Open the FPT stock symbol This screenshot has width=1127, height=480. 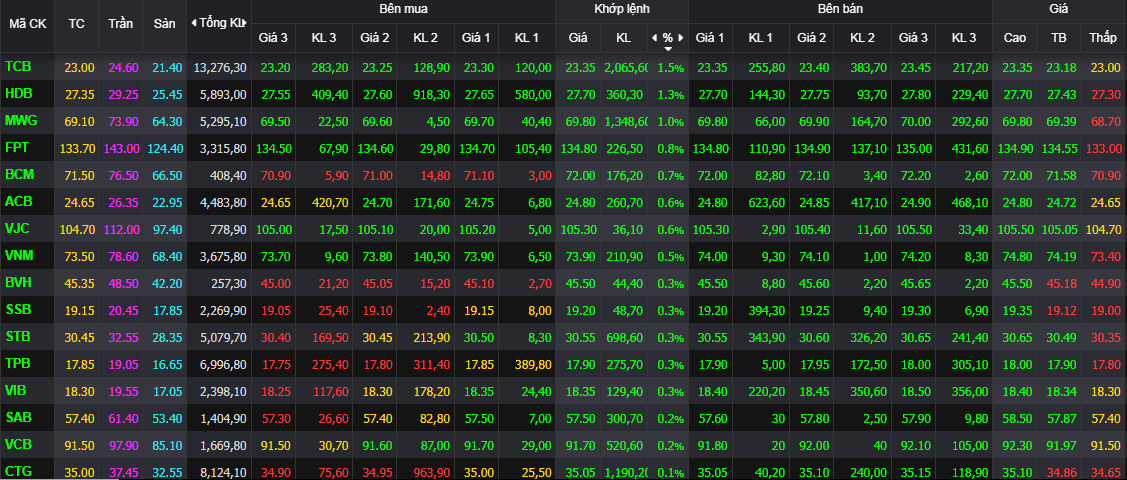coord(17,147)
